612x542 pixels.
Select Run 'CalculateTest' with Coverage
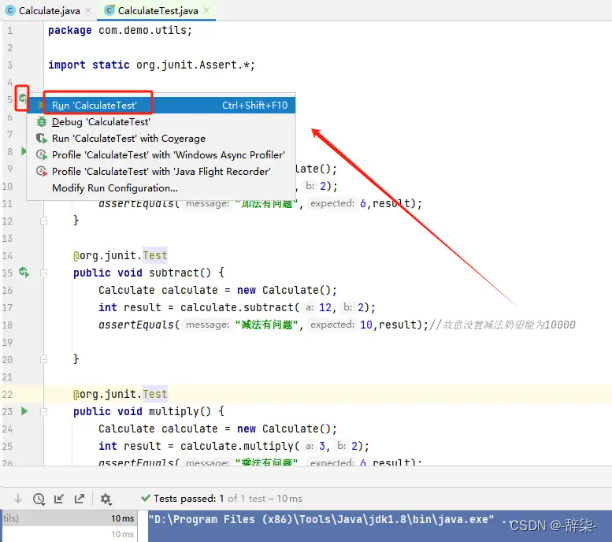pyautogui.click(x=161, y=139)
